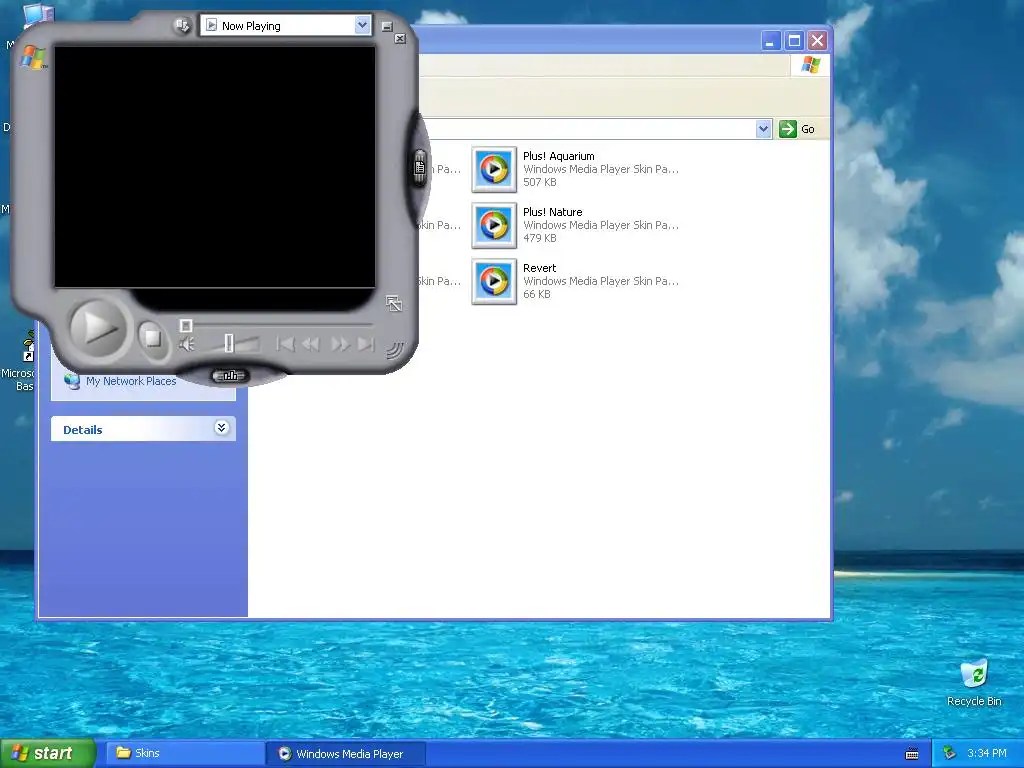Expand the Details panel chevron
1024x768 pixels.
coord(221,428)
